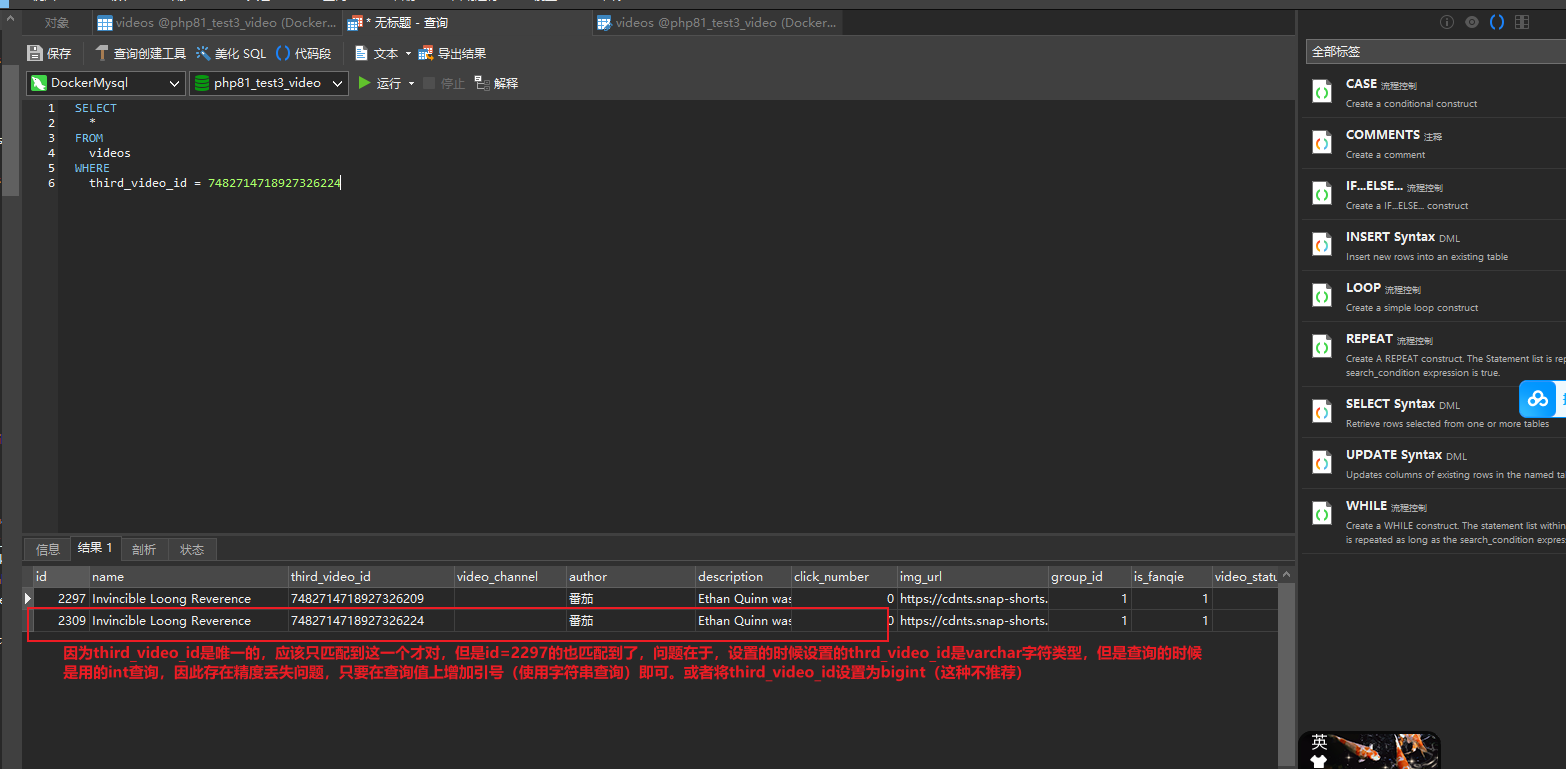Open the 剖析 (Profile) tab
The width and height of the screenshot is (1566, 769).
pyautogui.click(x=144, y=549)
